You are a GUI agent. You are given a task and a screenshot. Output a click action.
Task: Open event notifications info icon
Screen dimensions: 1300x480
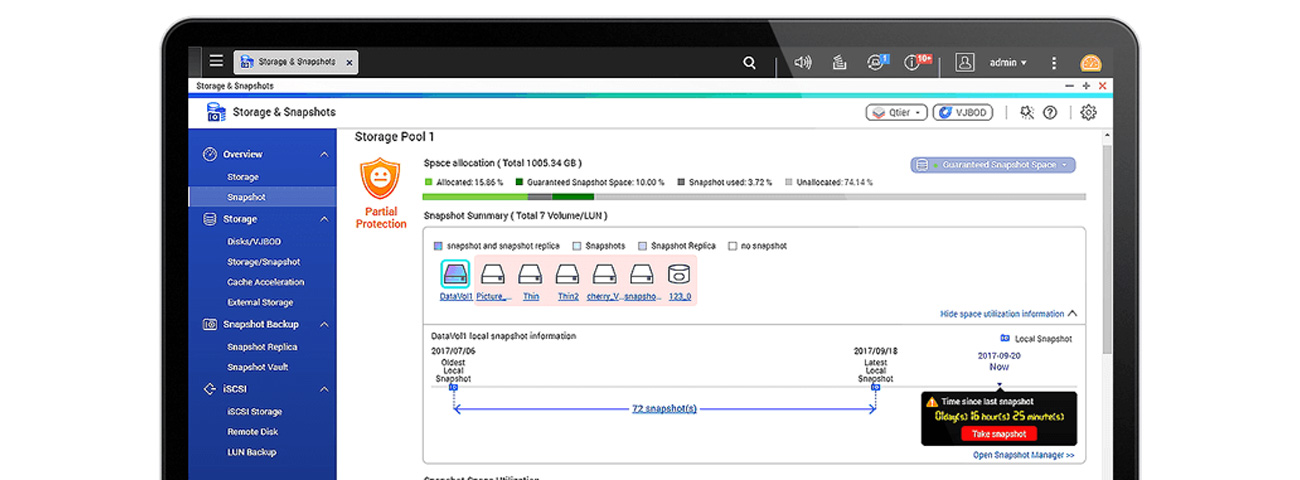tap(914, 62)
